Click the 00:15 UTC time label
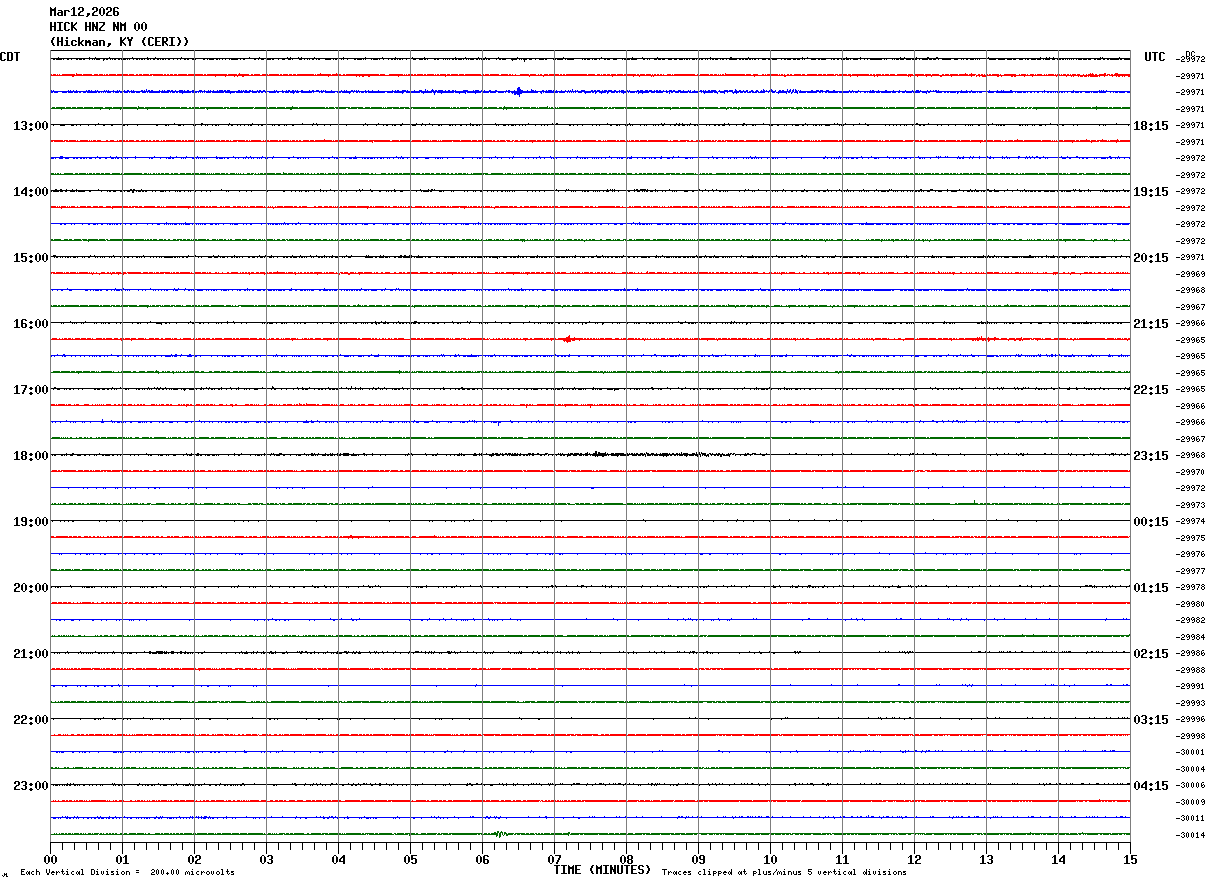1210x886 pixels. [1151, 522]
